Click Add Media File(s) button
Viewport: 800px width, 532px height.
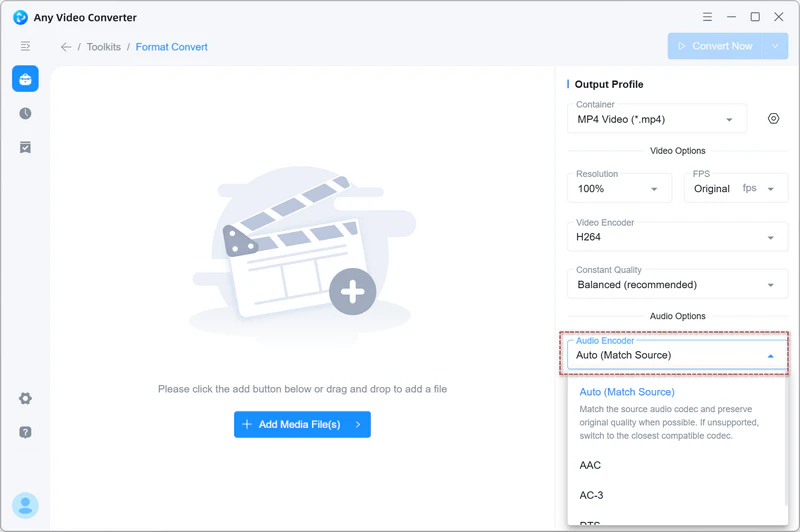(302, 424)
